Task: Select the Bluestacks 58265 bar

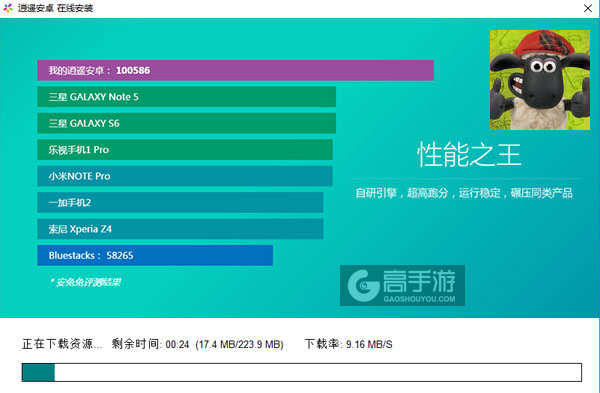Action: point(155,255)
